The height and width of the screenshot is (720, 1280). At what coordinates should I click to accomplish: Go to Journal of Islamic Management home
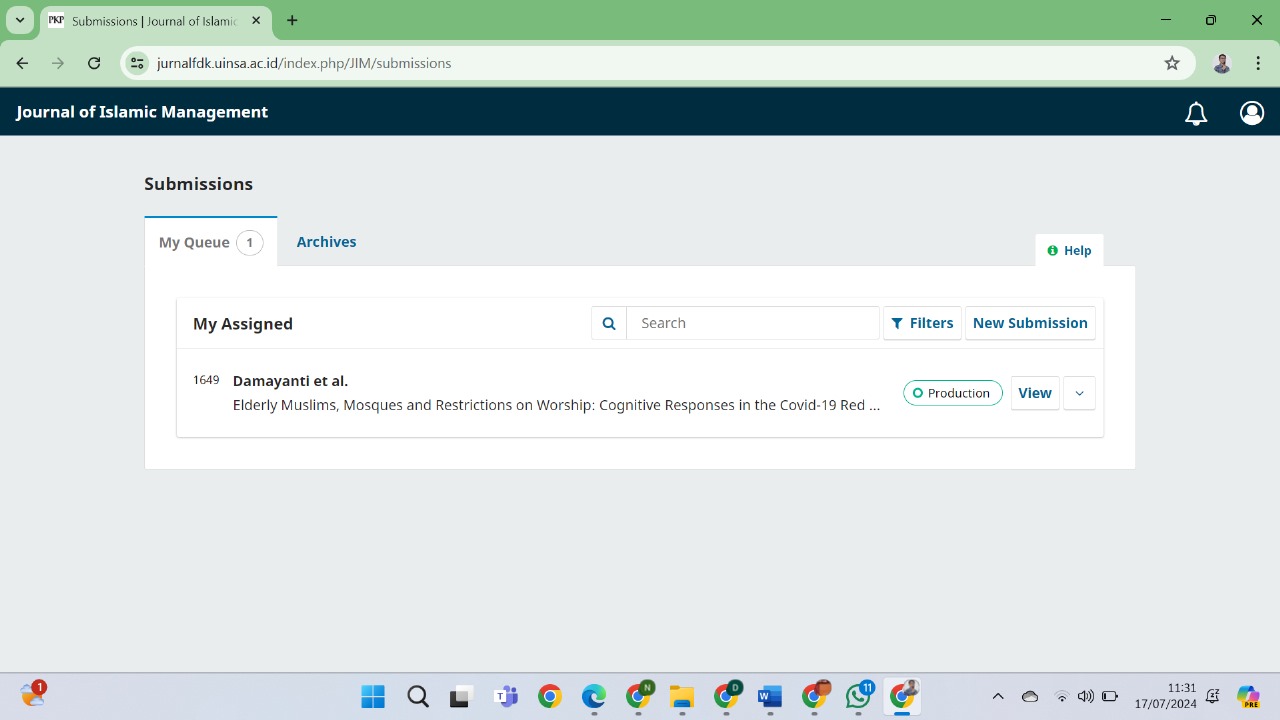(x=142, y=112)
